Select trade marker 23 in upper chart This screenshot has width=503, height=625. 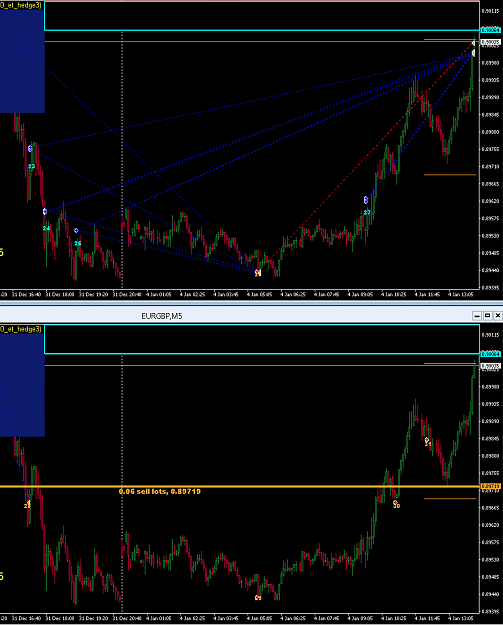click(31, 166)
